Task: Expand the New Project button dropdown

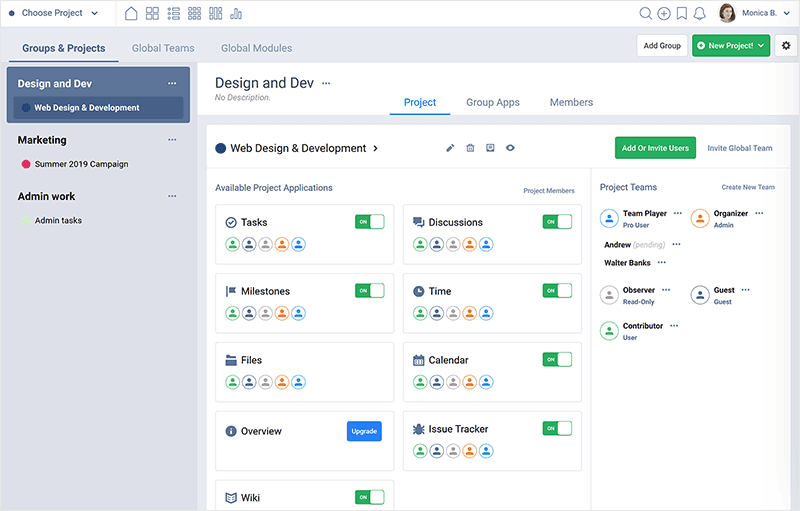Action: click(x=761, y=46)
